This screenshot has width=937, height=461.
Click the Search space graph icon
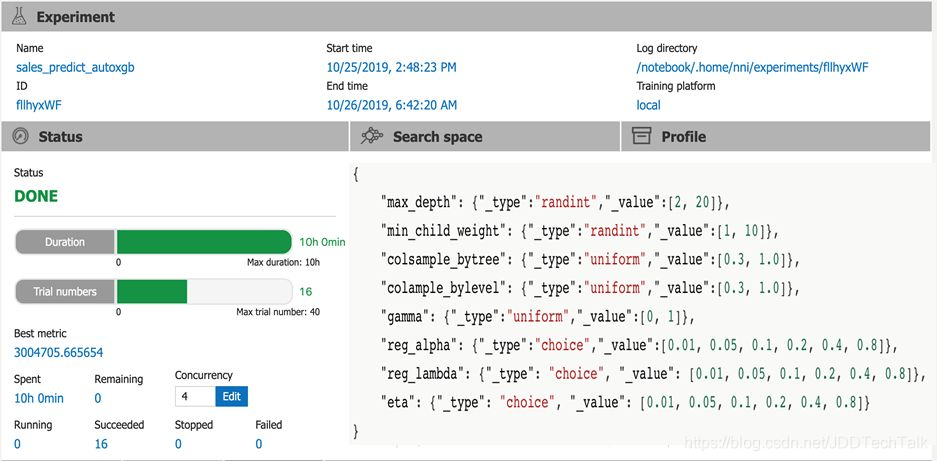(x=372, y=136)
